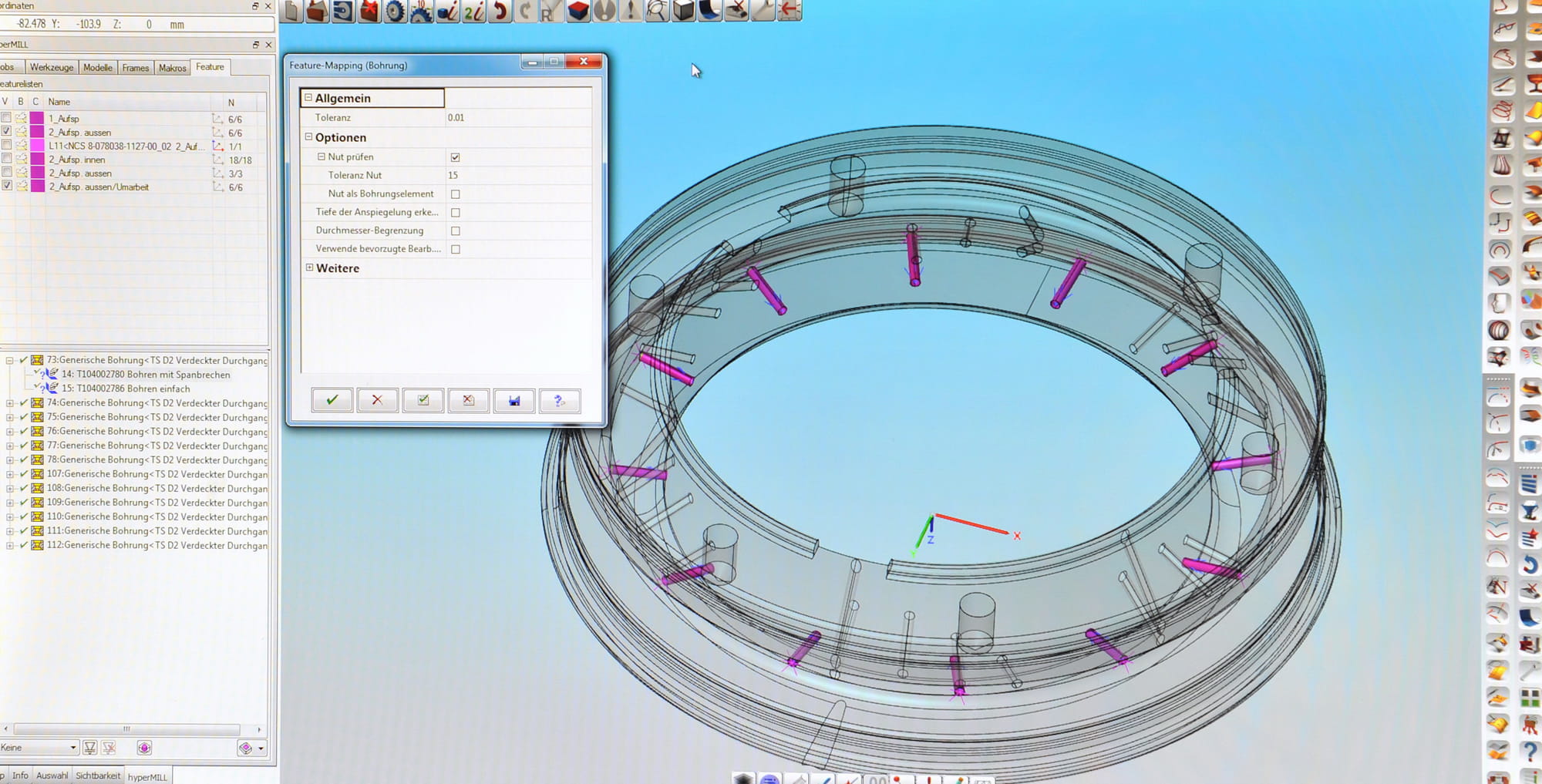Screen dimensions: 1542x784
Task: Open the 'Info' bottom tab
Action: click(20, 776)
